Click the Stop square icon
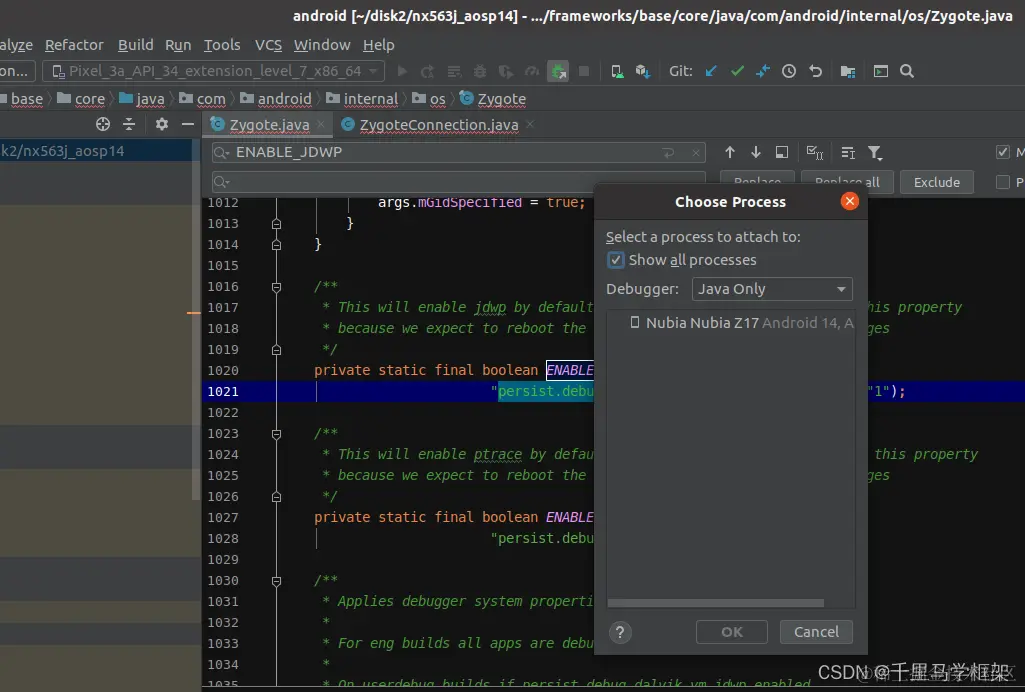This screenshot has width=1025, height=692. (x=584, y=71)
